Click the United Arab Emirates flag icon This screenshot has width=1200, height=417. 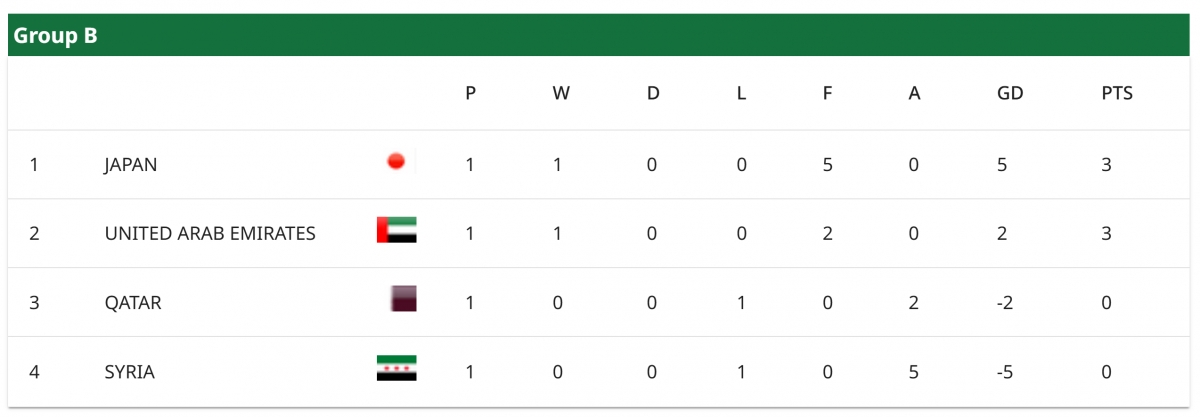coord(396,230)
